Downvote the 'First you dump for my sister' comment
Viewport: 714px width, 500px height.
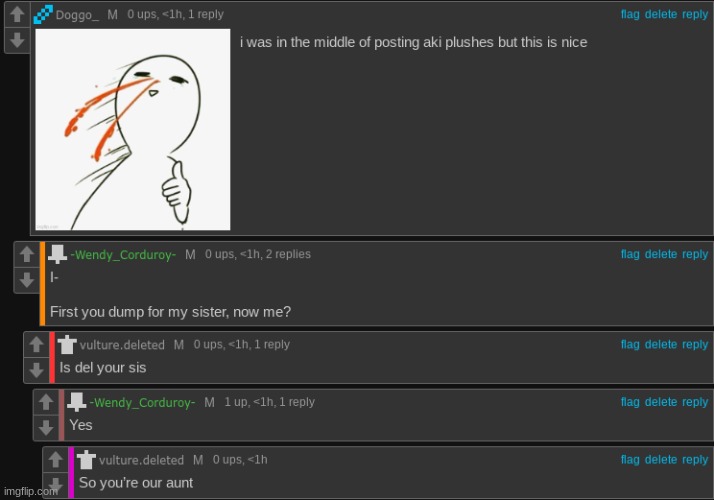click(26, 280)
